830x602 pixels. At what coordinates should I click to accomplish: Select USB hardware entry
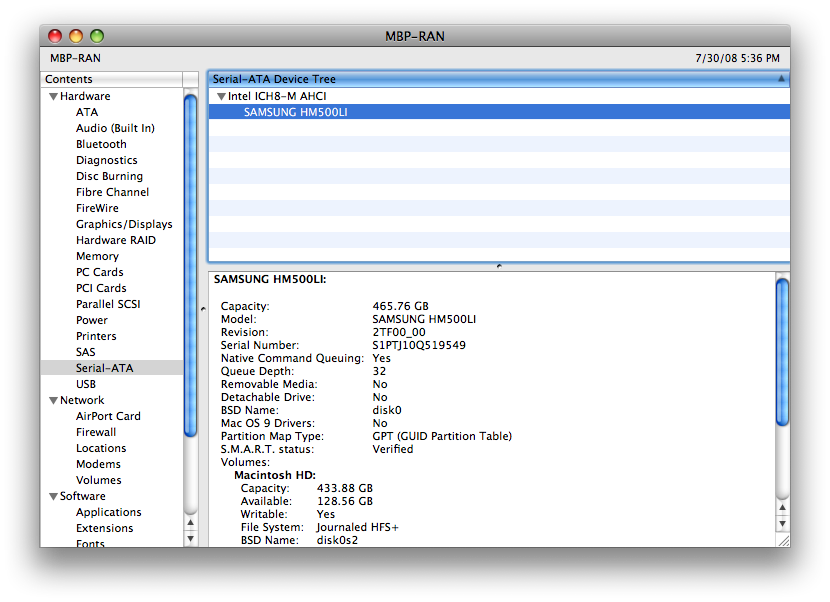(86, 384)
